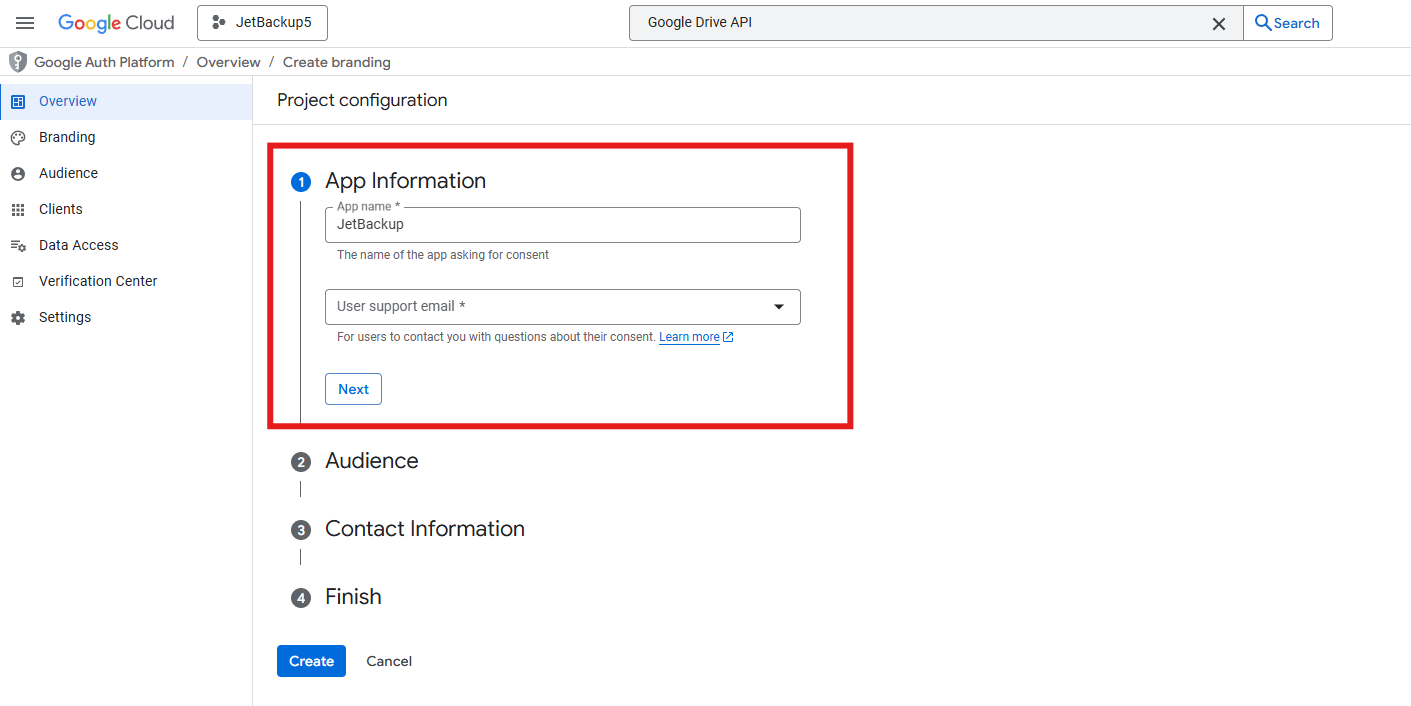Image resolution: width=1411 pixels, height=706 pixels.
Task: Select Google Auth Platform breadcrumb
Action: 104,62
